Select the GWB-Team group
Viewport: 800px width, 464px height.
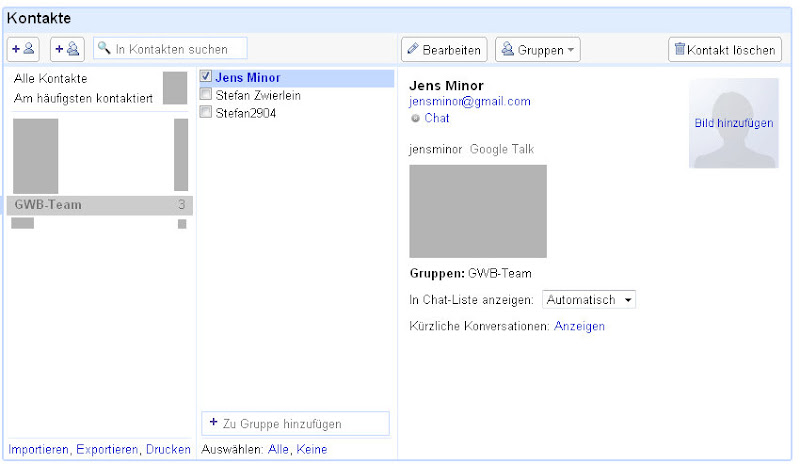(x=99, y=205)
